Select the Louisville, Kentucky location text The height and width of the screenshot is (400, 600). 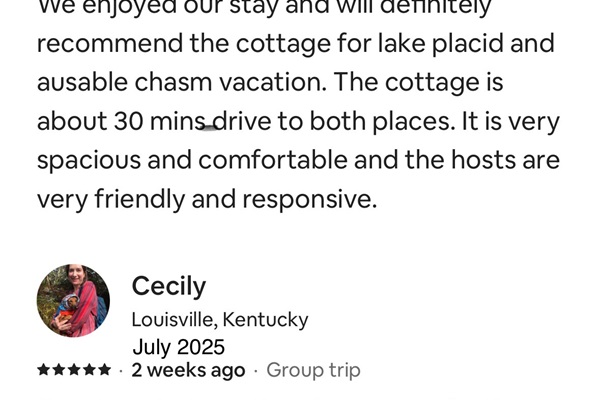[x=220, y=319]
